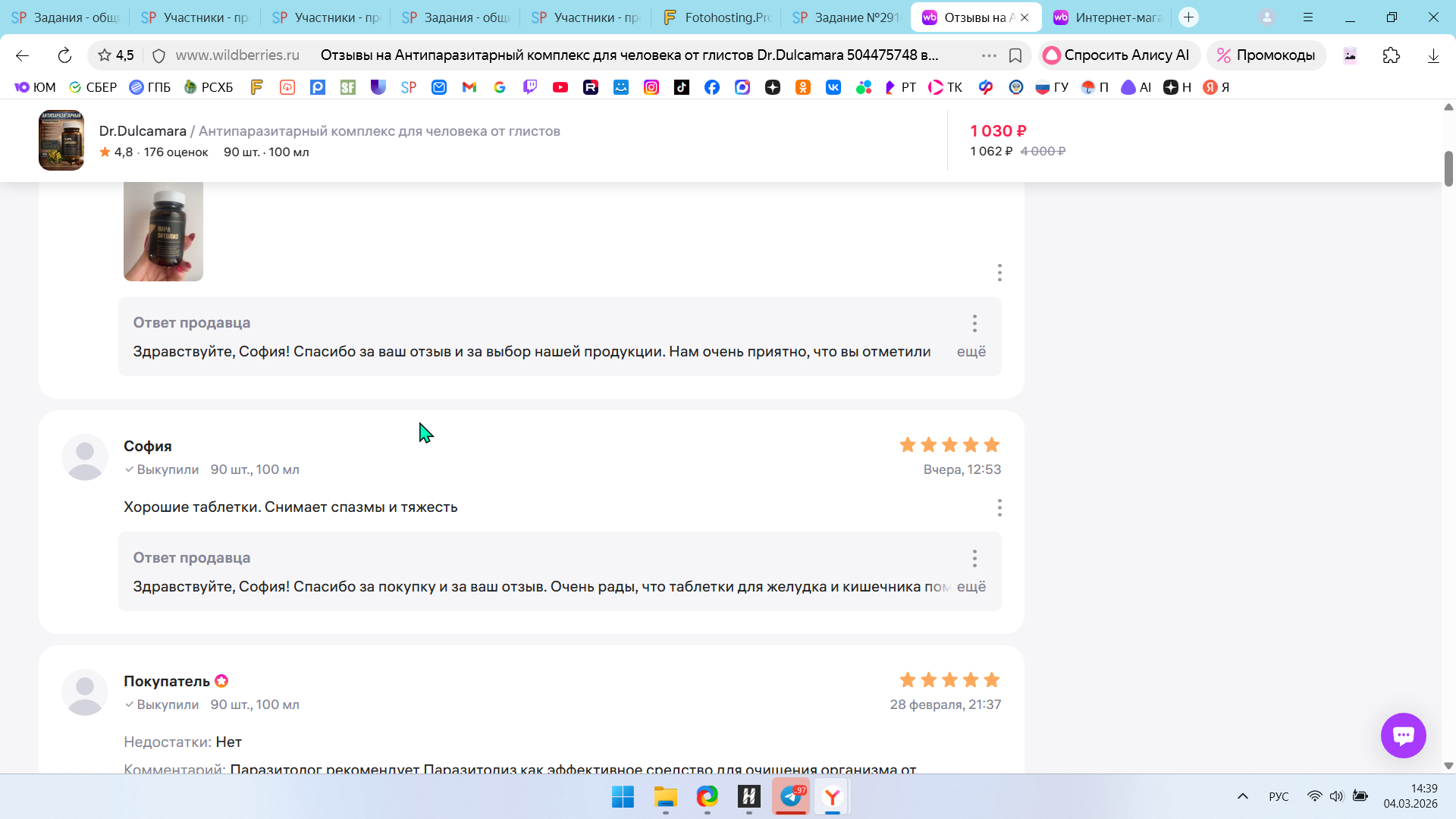Viewport: 1456px width, 819px height.
Task: Switch to the Fotohosting.Pro tab
Action: (715, 17)
